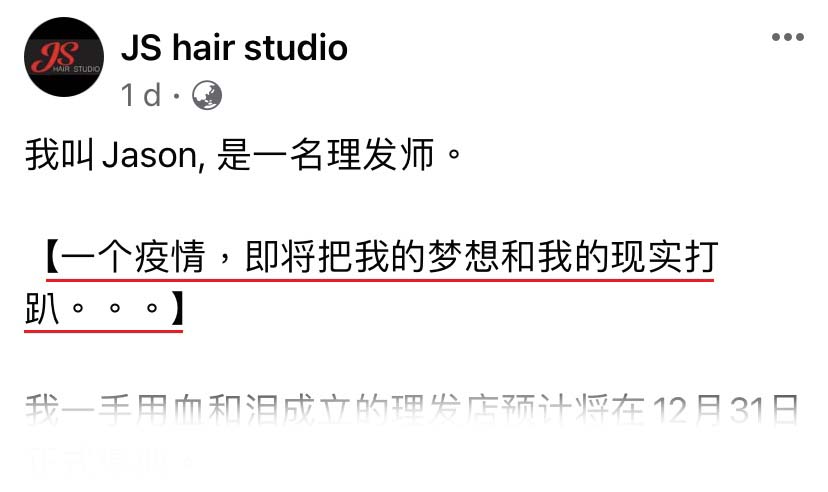
Task: Click the 现实 word in the underlined headline
Action: (647, 257)
